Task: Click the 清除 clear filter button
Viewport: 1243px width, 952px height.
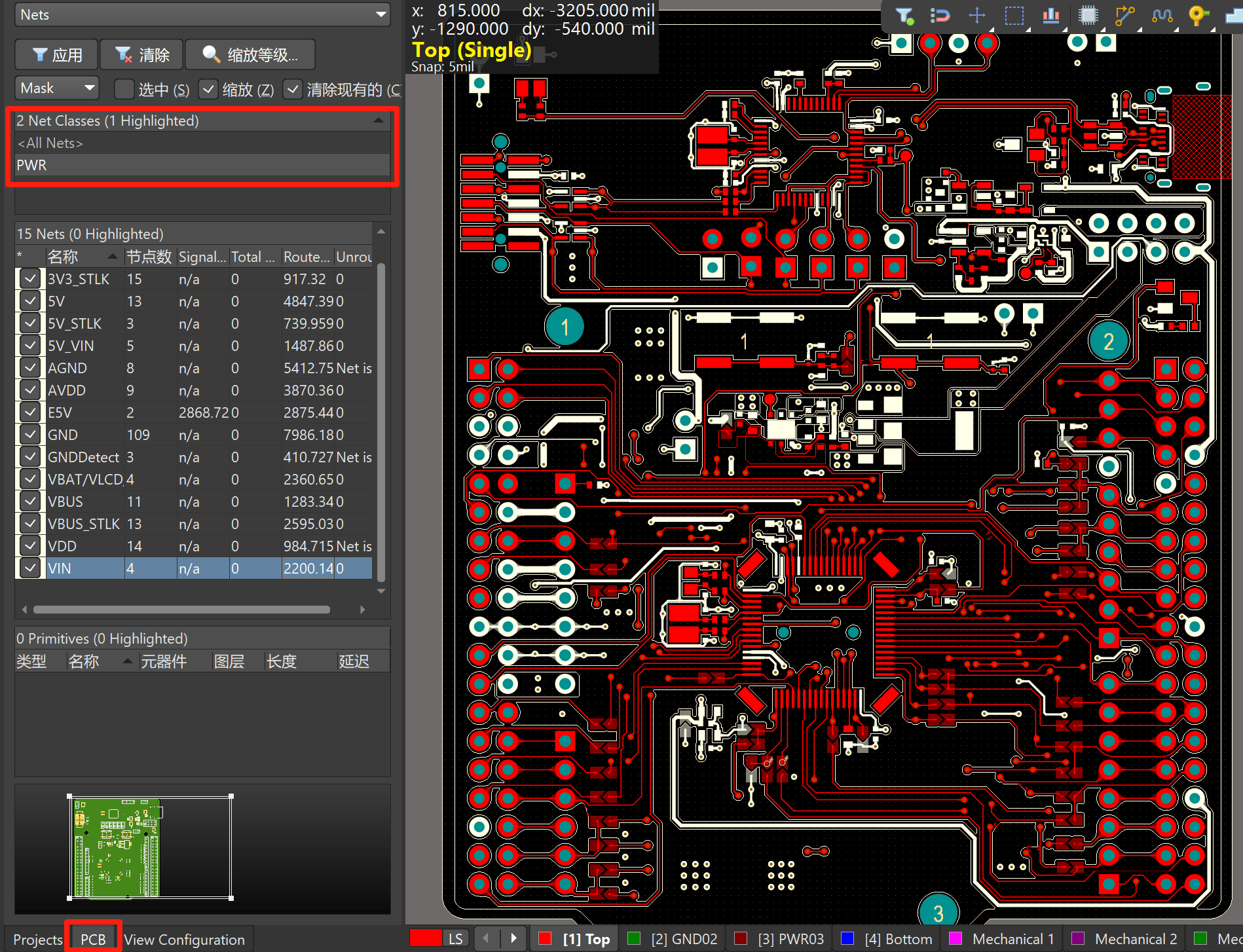Action: [142, 54]
